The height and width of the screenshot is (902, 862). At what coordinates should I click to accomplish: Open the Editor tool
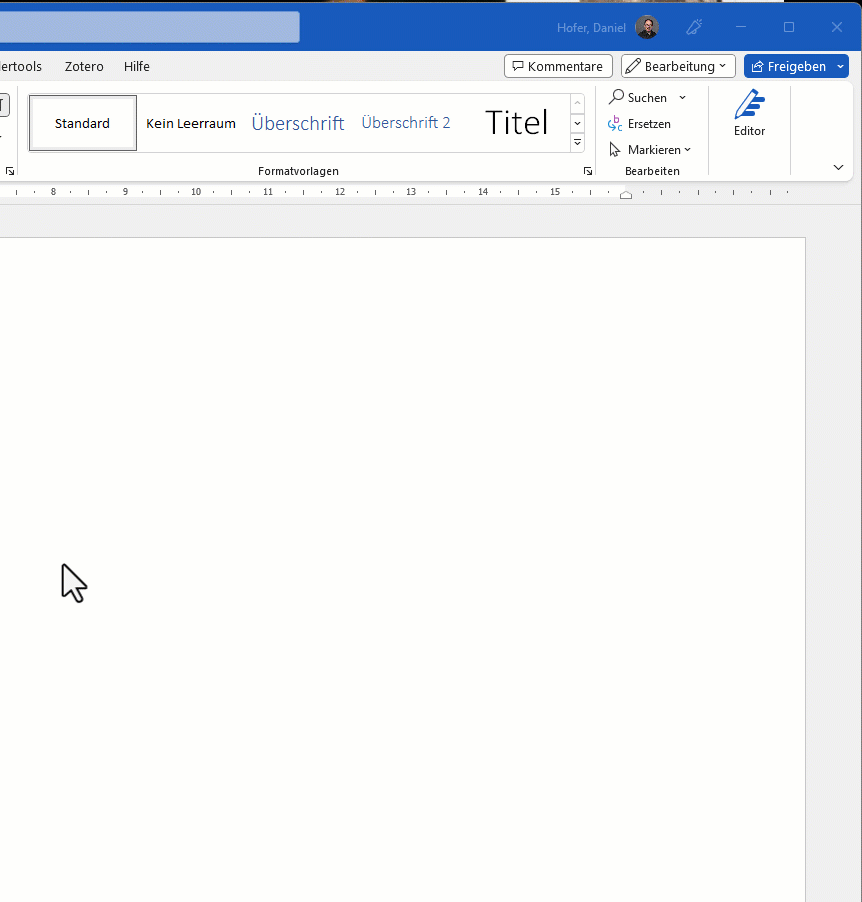749,113
